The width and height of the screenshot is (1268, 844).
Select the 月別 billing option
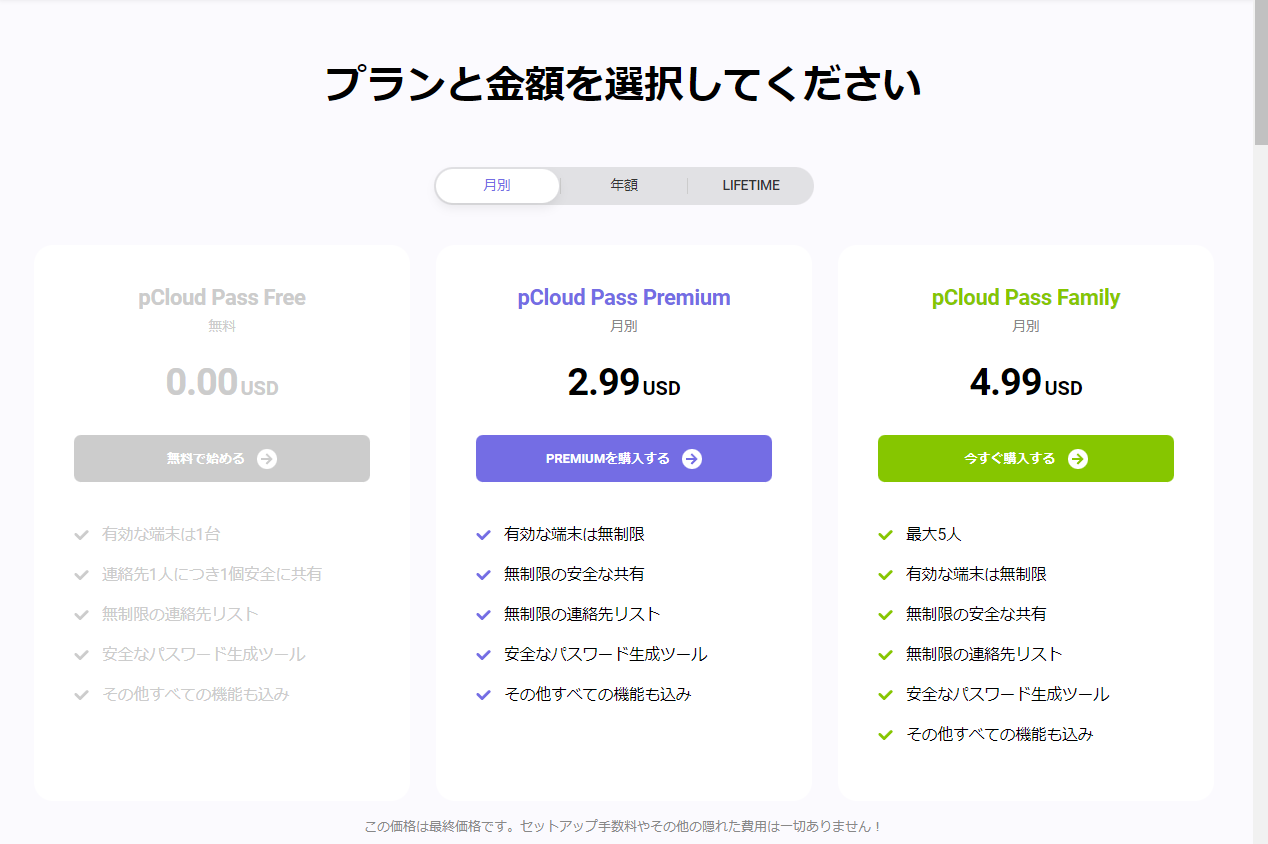coord(497,186)
